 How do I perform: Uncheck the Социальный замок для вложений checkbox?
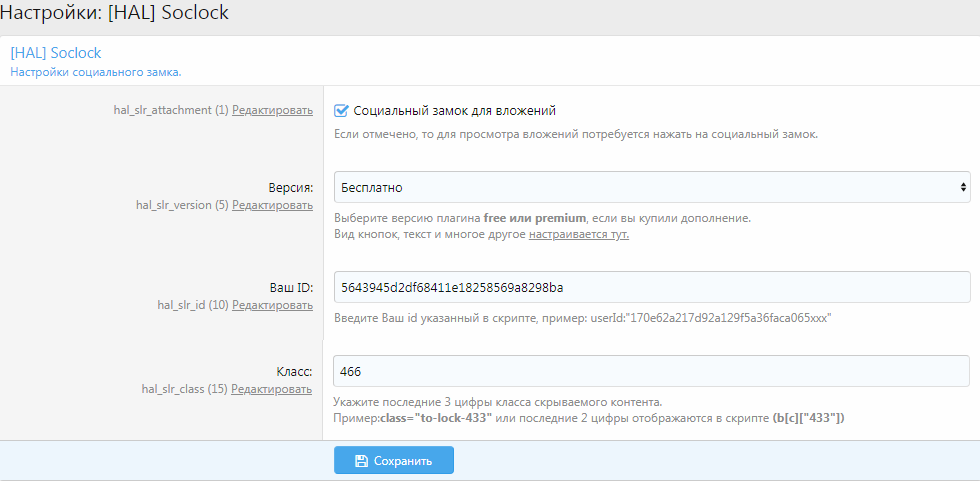click(x=341, y=111)
